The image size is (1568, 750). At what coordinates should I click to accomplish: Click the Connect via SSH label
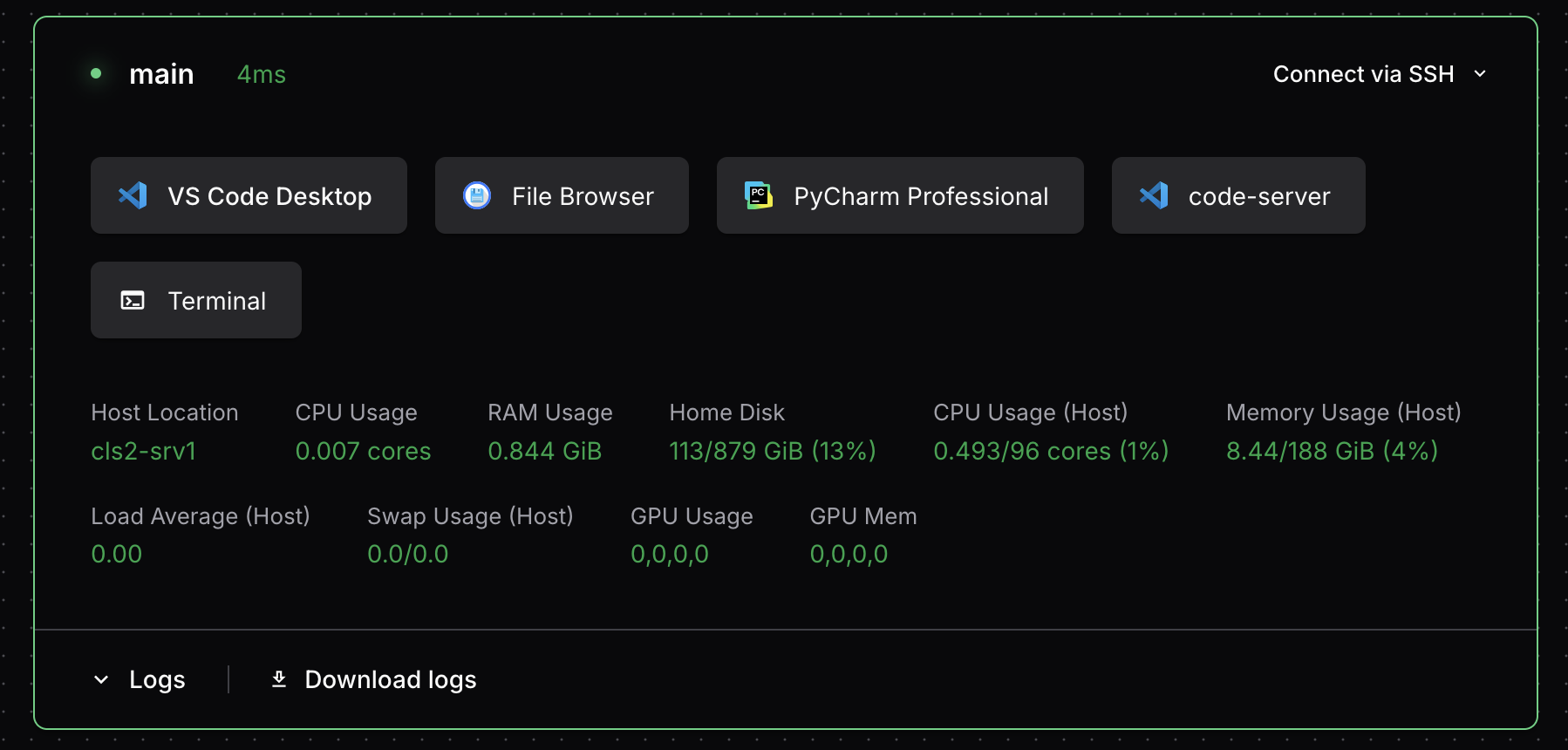pos(1363,74)
